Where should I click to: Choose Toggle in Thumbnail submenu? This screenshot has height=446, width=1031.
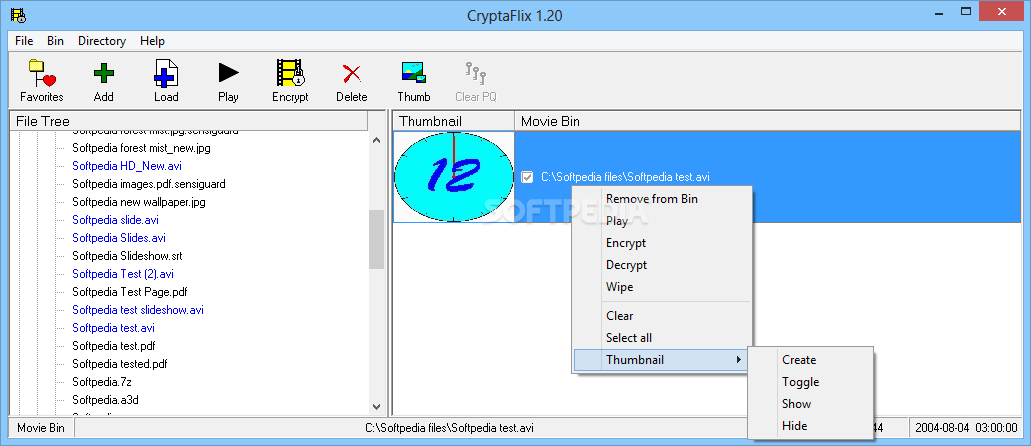click(811, 382)
